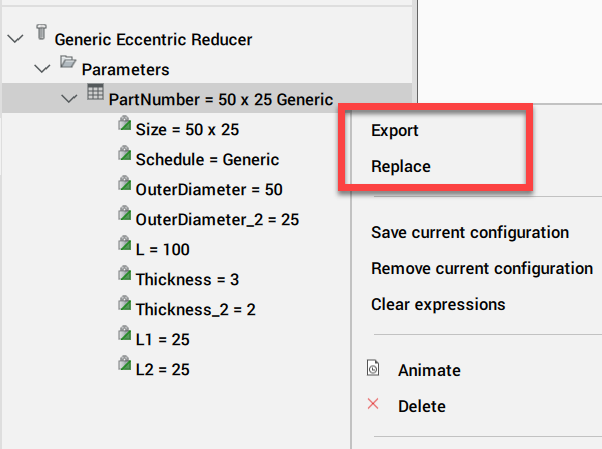Viewport: 602px width, 449px height.
Task: Choose Export from the context menu
Action: 395,131
